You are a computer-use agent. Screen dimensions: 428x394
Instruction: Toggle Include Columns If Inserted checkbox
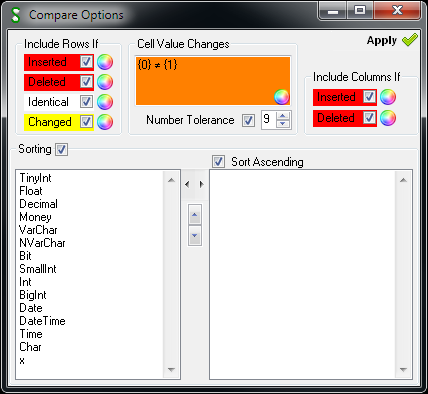(369, 97)
